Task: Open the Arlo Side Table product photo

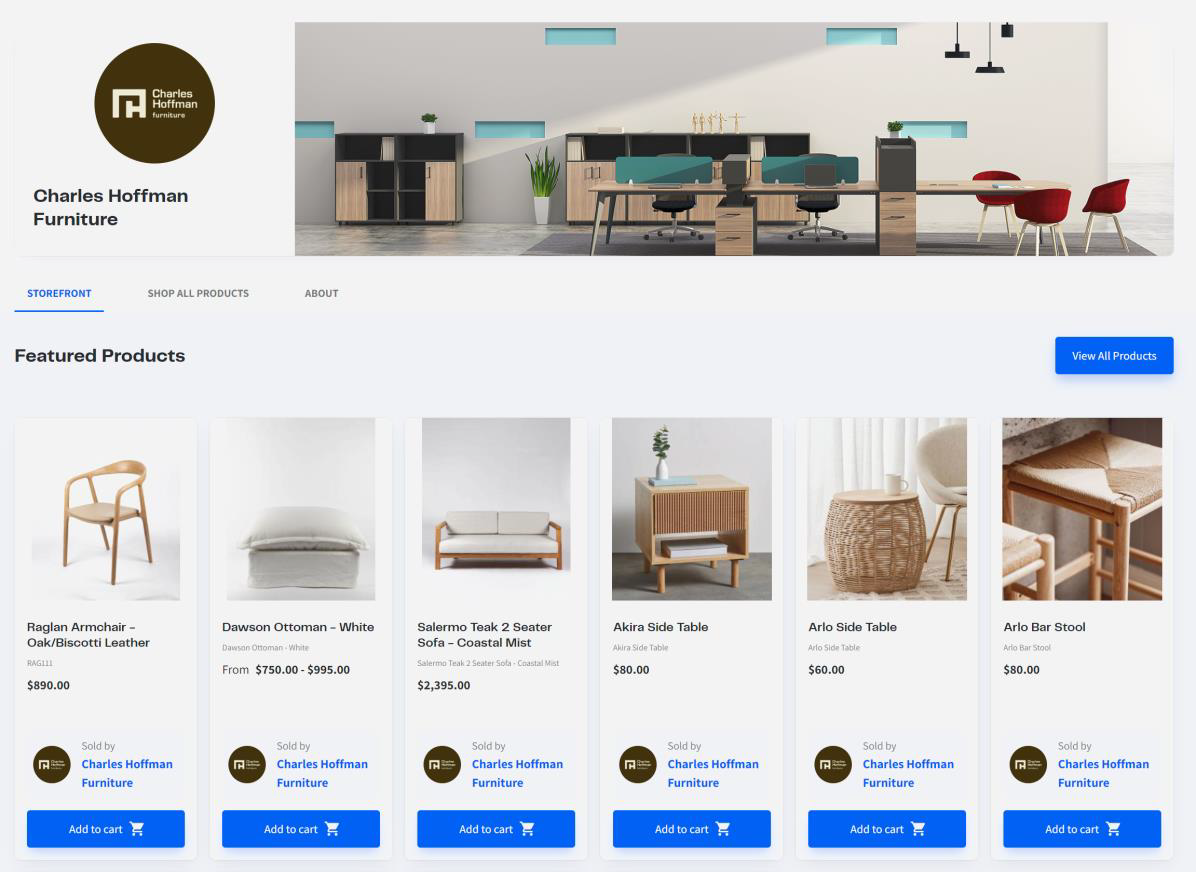Action: pos(886,509)
